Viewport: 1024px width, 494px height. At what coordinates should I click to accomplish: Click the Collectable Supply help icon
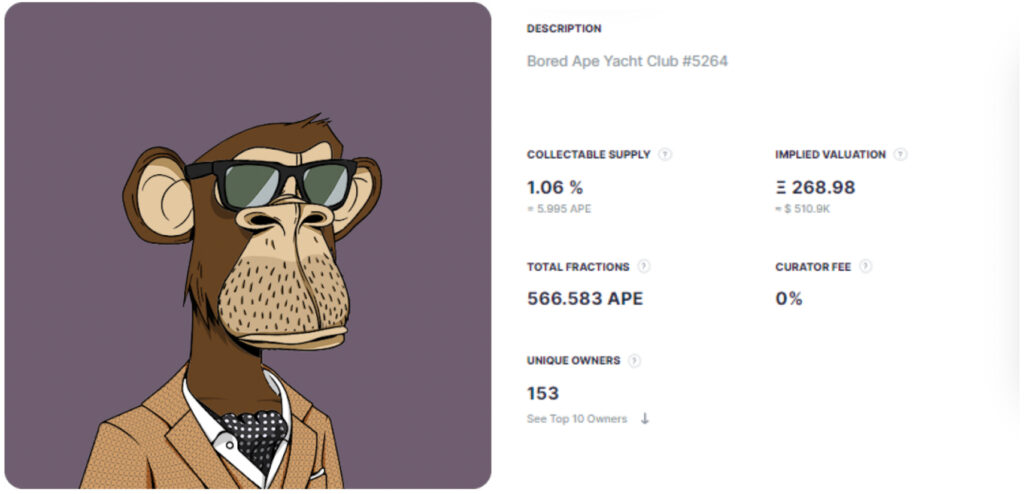tap(665, 155)
